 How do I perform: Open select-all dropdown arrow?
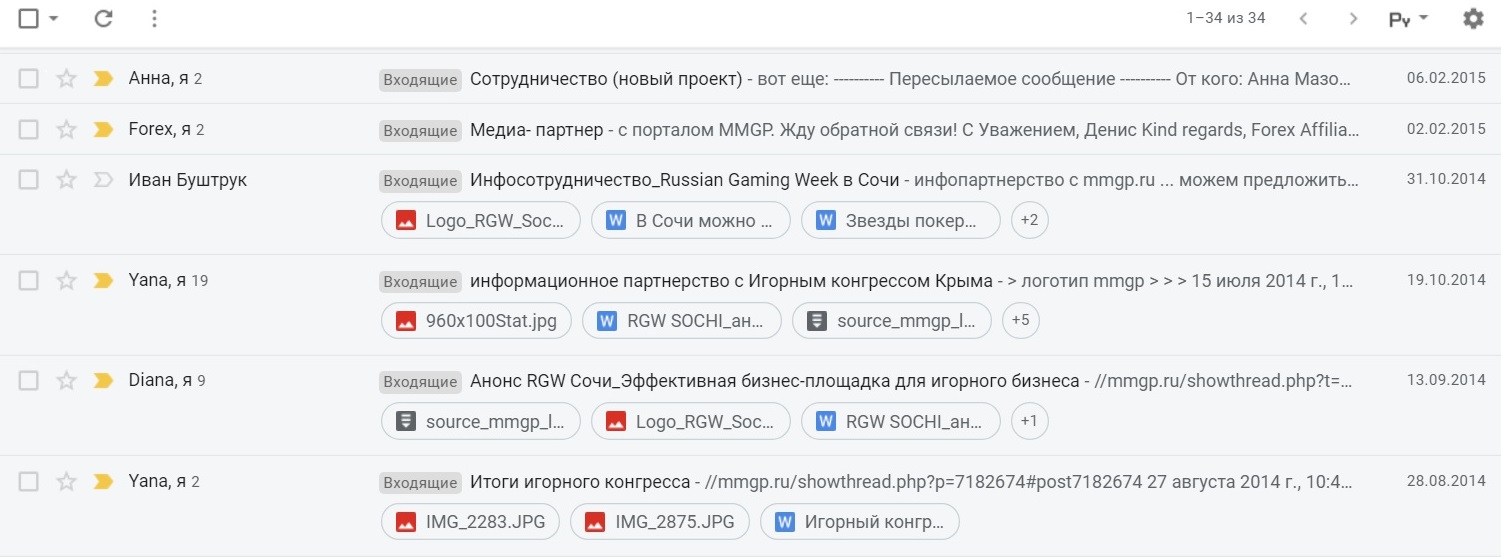click(53, 18)
